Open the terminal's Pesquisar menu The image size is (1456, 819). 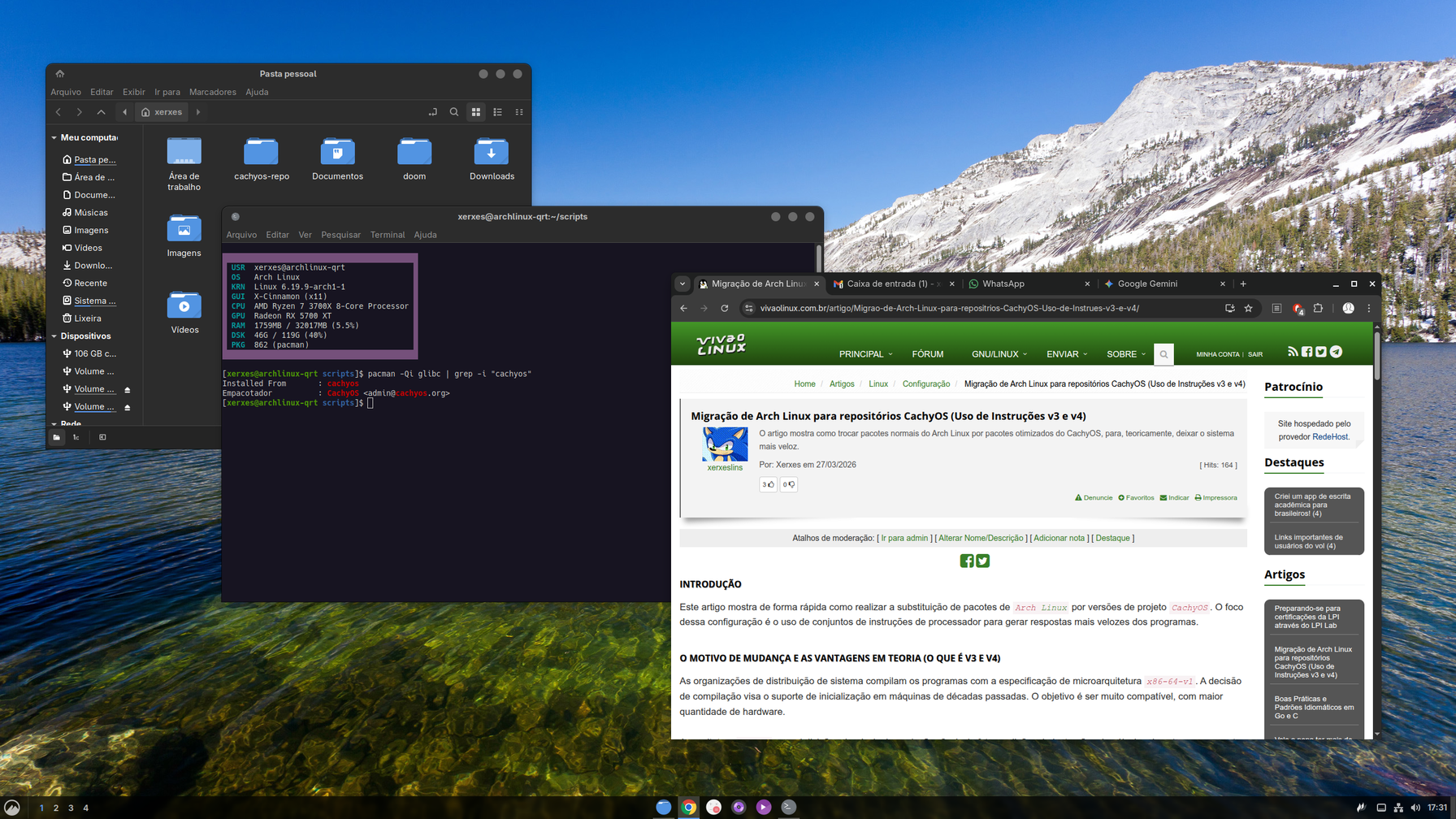[340, 235]
